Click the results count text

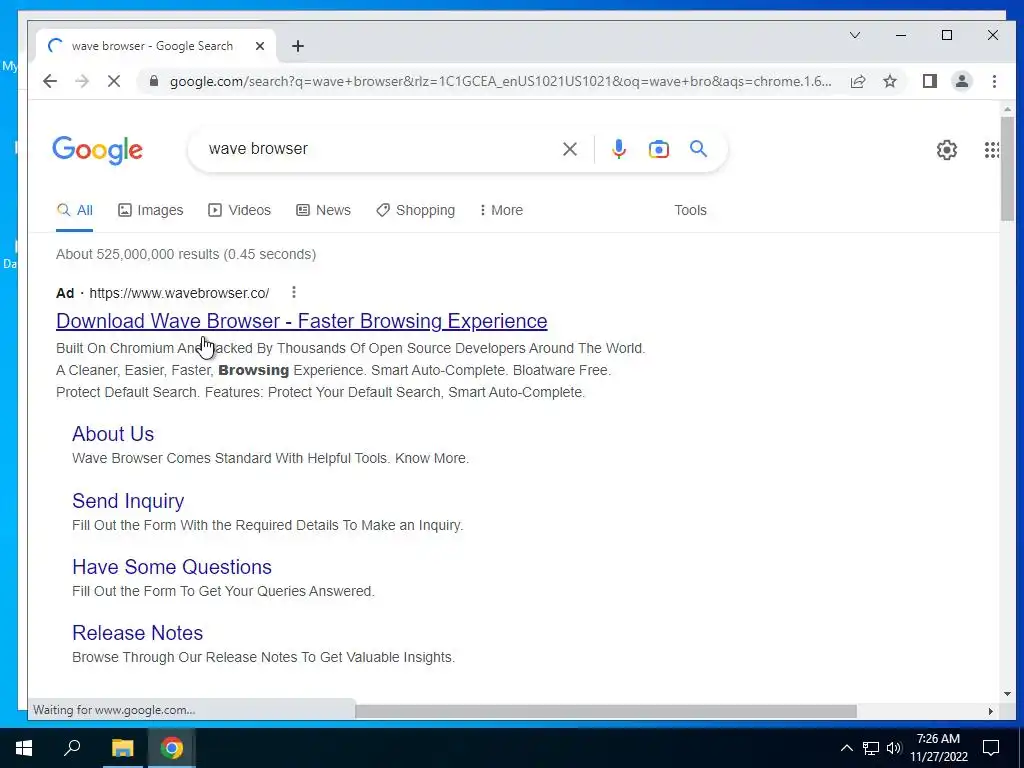coord(185,254)
